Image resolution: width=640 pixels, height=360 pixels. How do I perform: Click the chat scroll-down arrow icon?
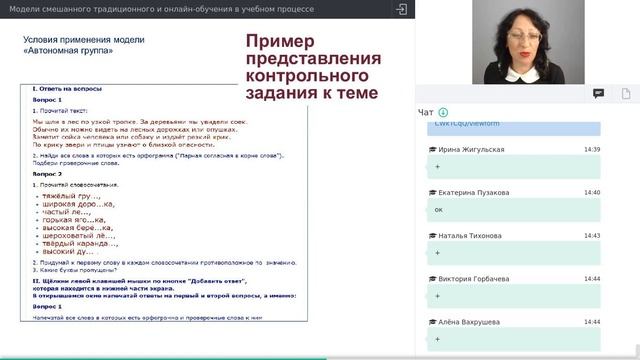pos(443,112)
